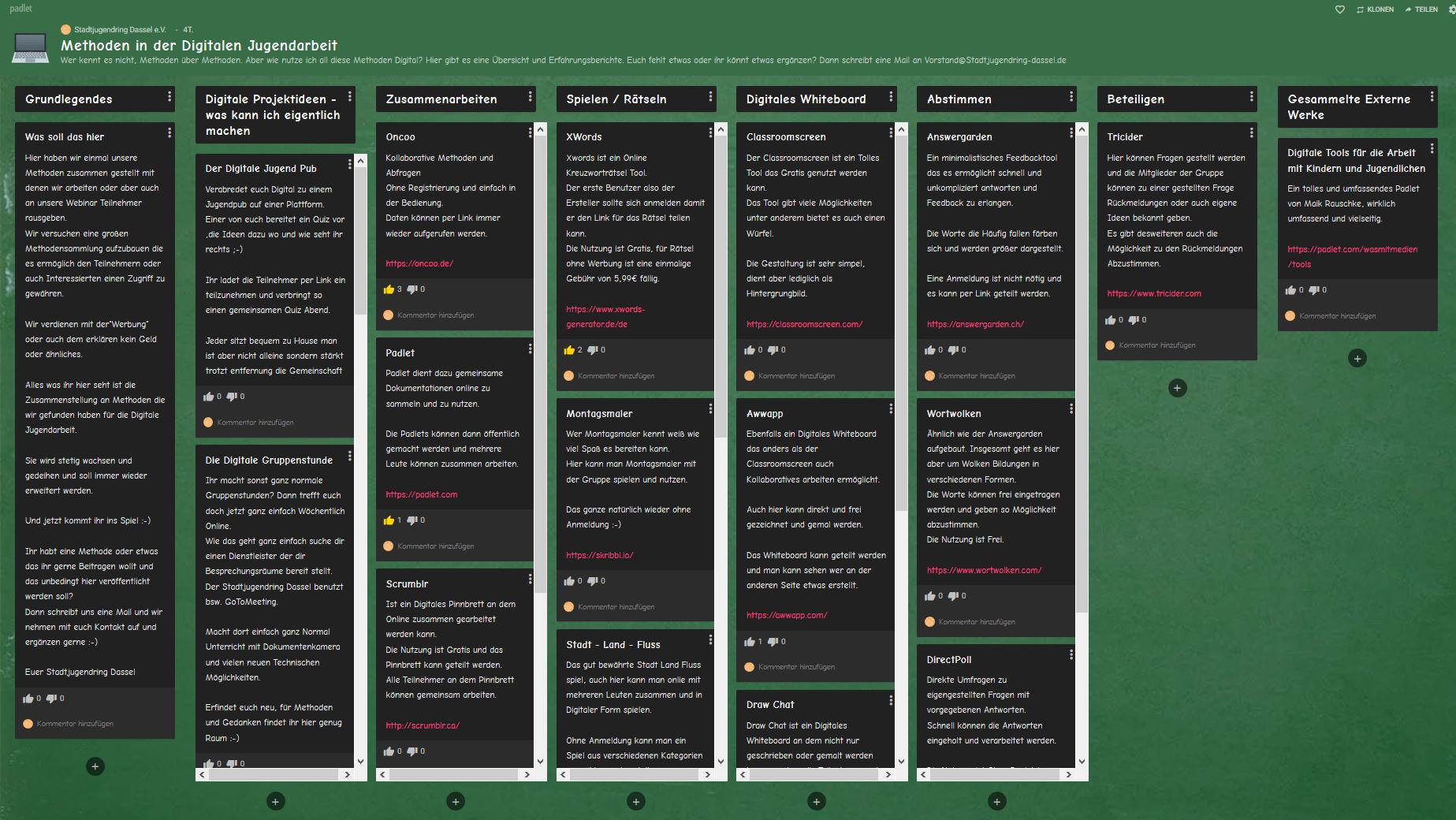Thumbs up the Padlet post
The image size is (1456, 820).
(389, 520)
